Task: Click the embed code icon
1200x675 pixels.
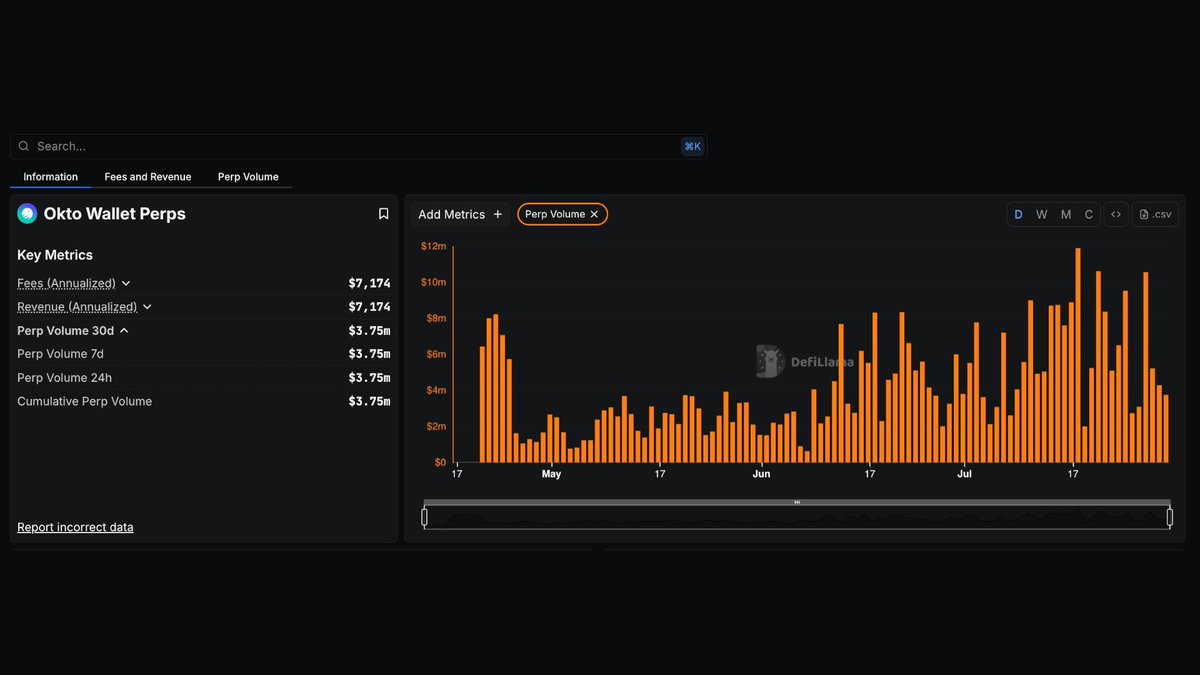Action: (x=1116, y=214)
